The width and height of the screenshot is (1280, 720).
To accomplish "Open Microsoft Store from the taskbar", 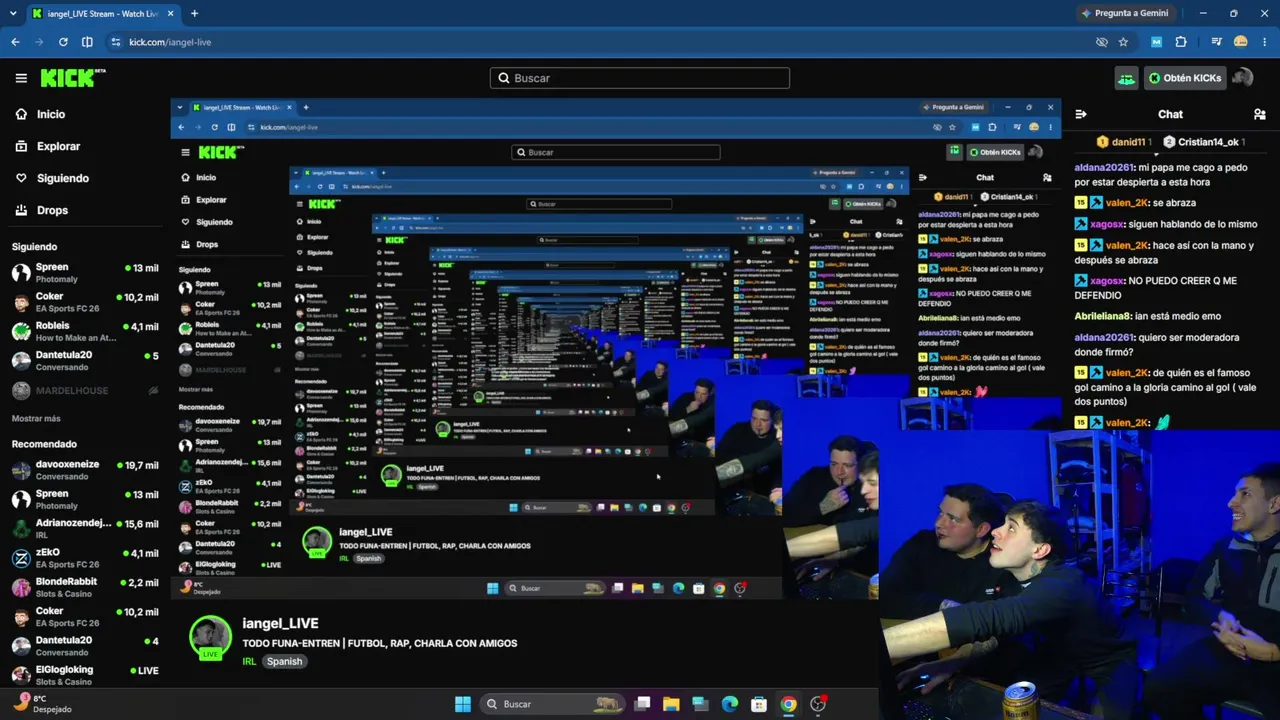I will point(759,704).
